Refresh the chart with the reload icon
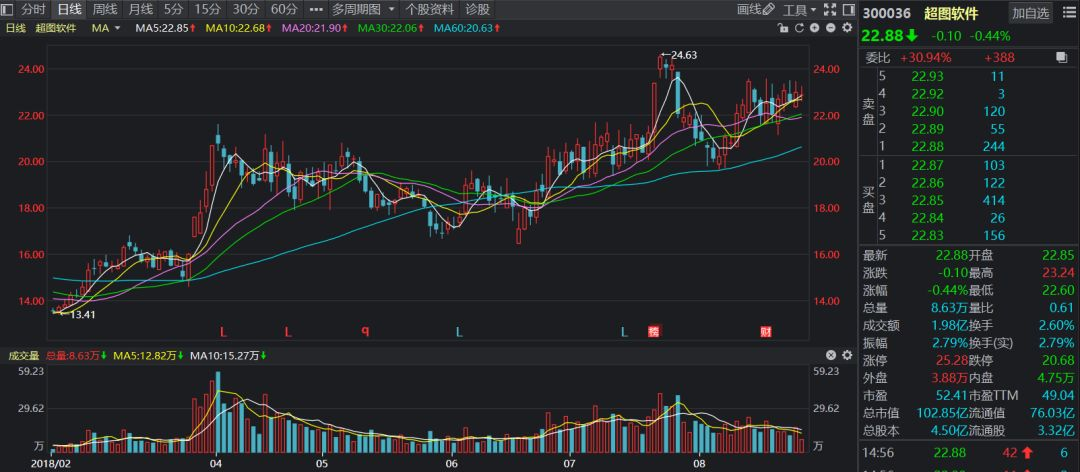Screen dimensions: 1080x472 tap(799, 28)
